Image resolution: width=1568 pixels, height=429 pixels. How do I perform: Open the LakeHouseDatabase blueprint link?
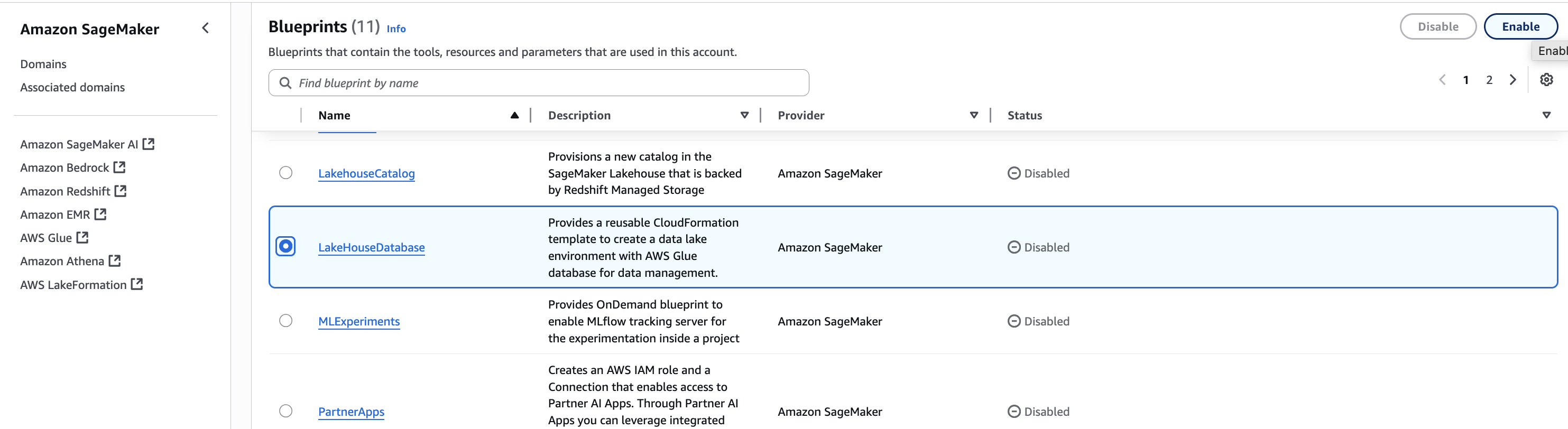(371, 247)
